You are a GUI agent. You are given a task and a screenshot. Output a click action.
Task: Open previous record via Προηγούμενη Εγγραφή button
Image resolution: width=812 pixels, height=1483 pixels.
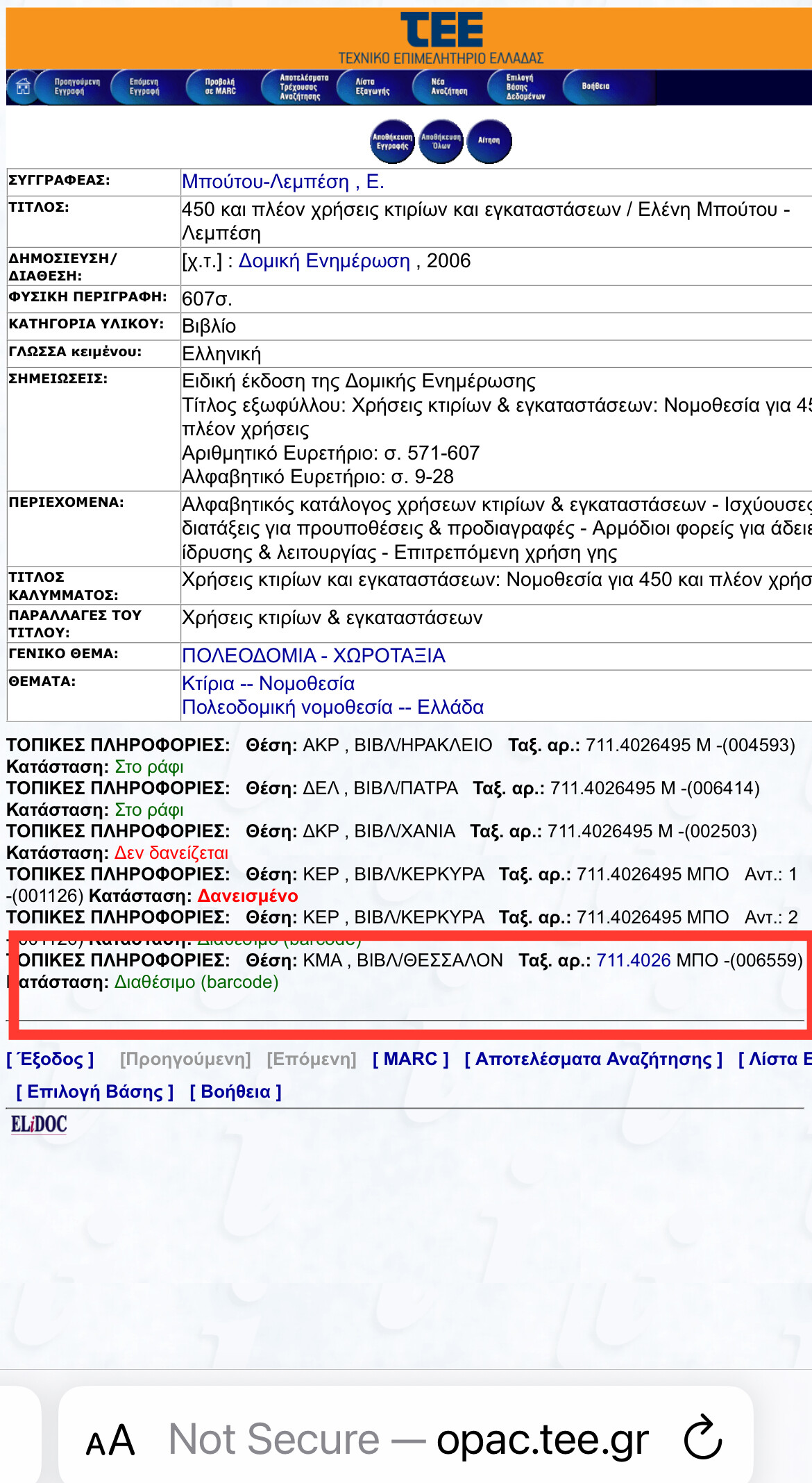pos(76,87)
